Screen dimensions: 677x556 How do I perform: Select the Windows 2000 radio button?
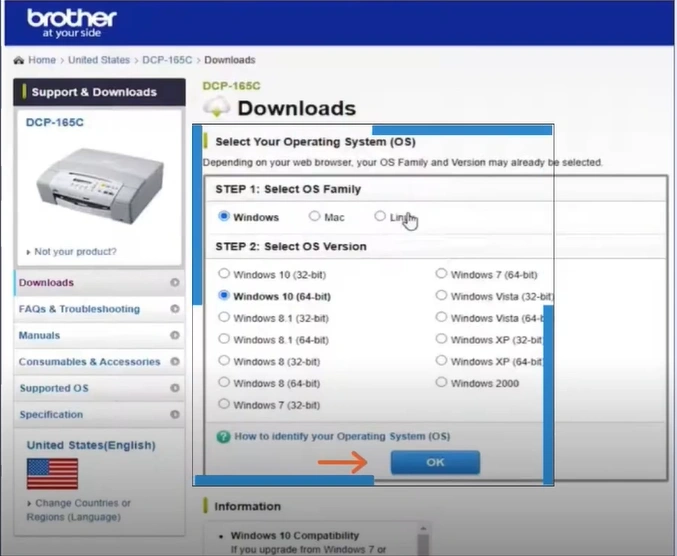pos(442,383)
